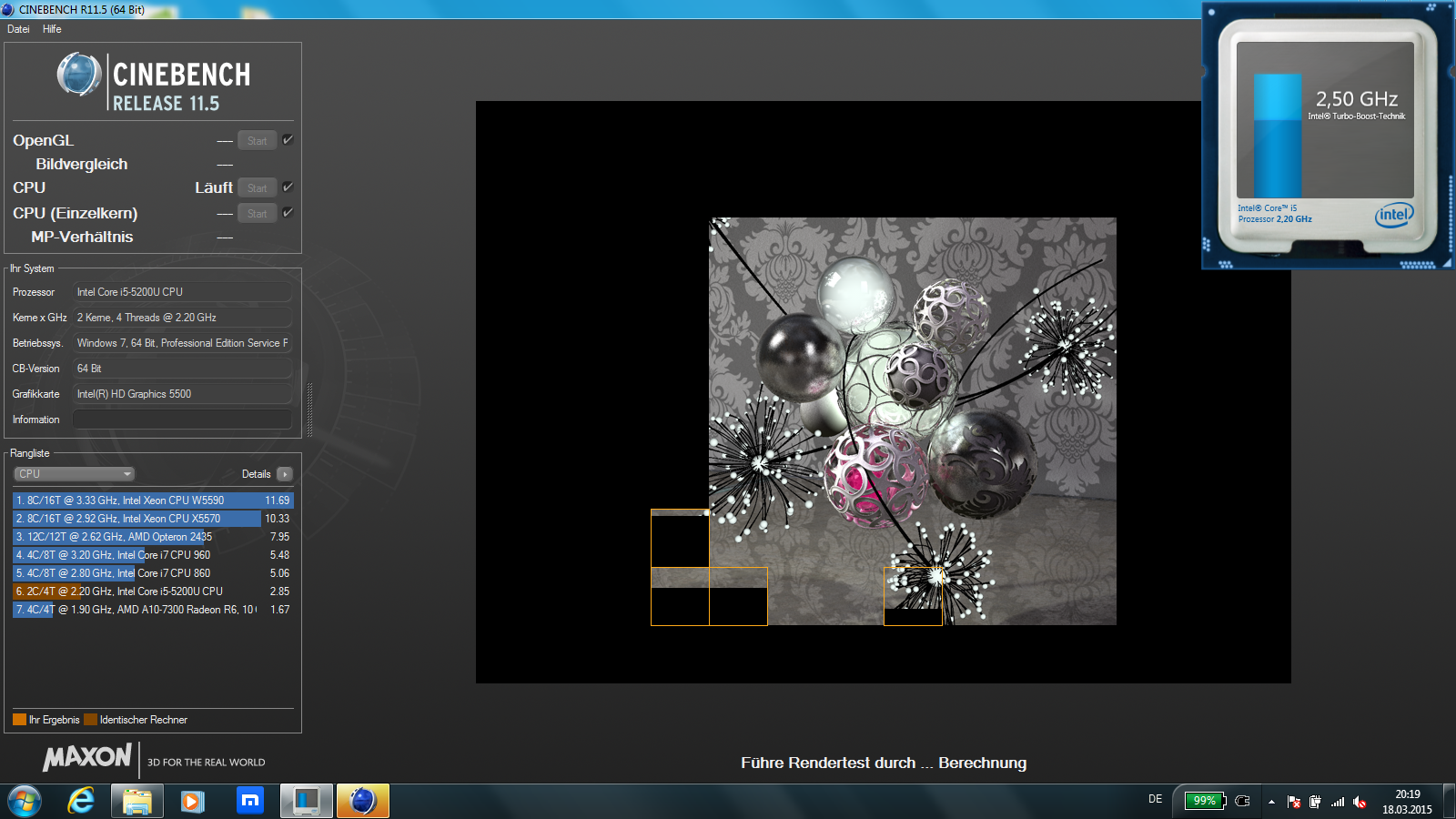The image size is (1456, 819).
Task: Open the Hilfe menu
Action: point(52,29)
